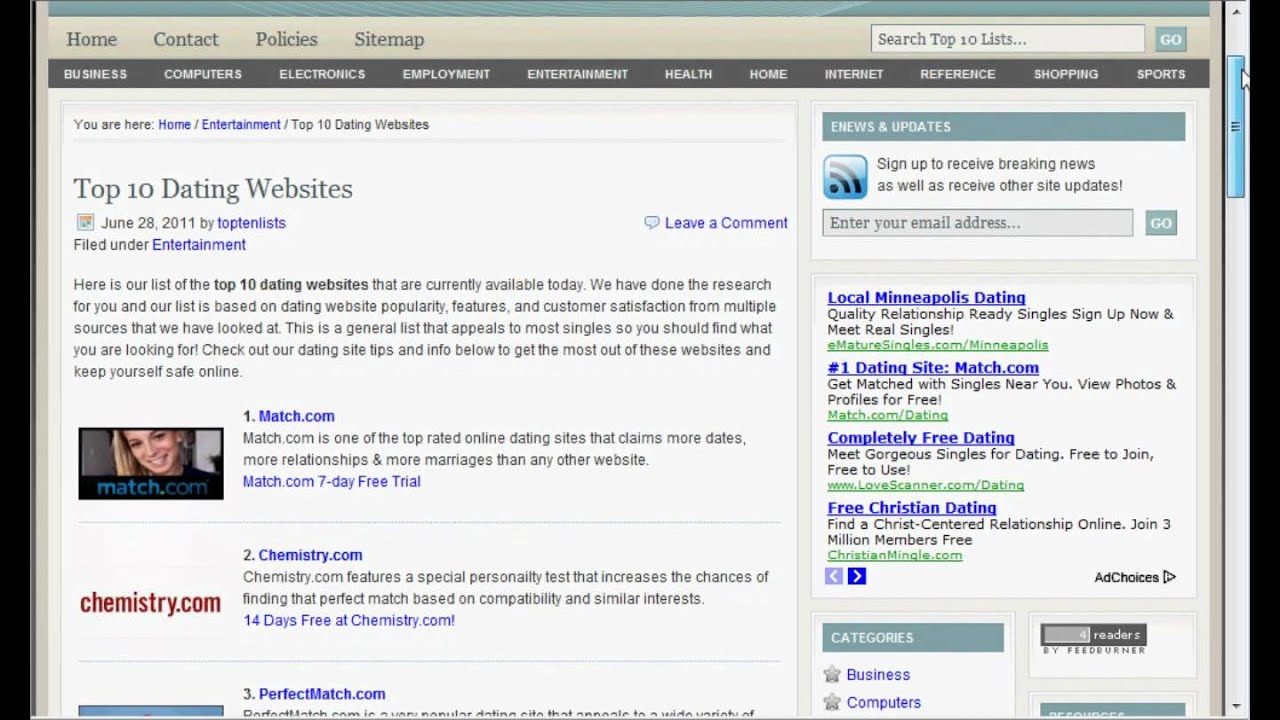This screenshot has width=1280, height=720.
Task: Open www.LoveScanner.com/Dating ad URL
Action: [925, 485]
